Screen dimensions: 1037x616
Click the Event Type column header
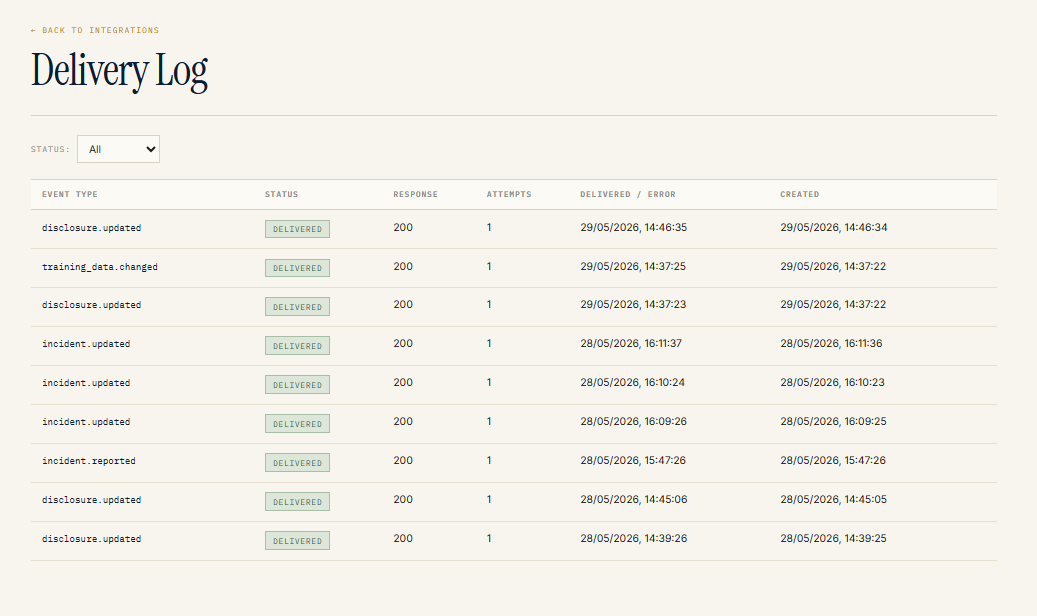69,195
